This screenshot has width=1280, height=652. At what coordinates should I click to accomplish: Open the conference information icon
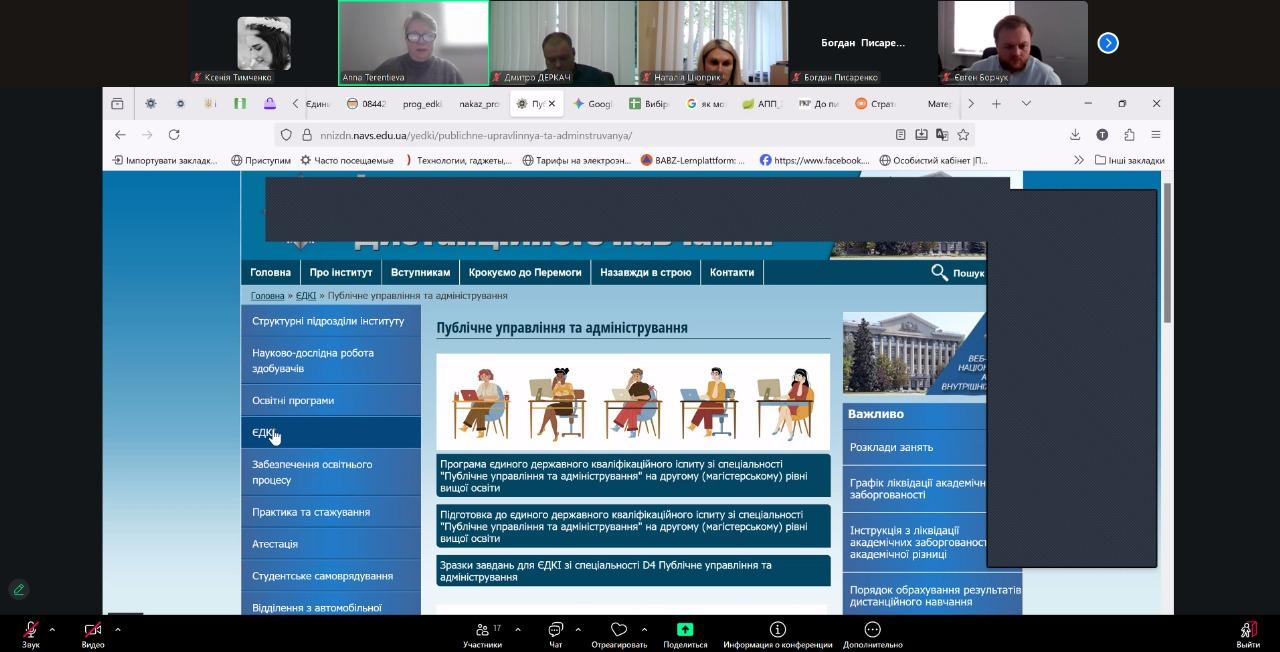pos(777,630)
